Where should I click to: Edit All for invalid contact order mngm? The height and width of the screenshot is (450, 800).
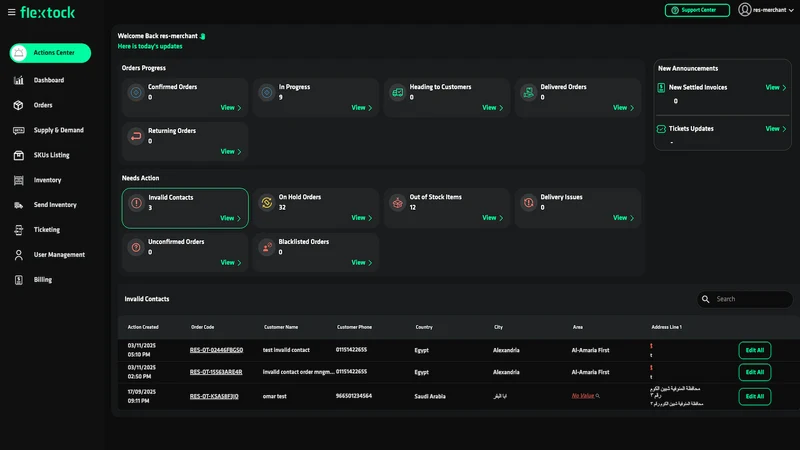[x=755, y=372]
